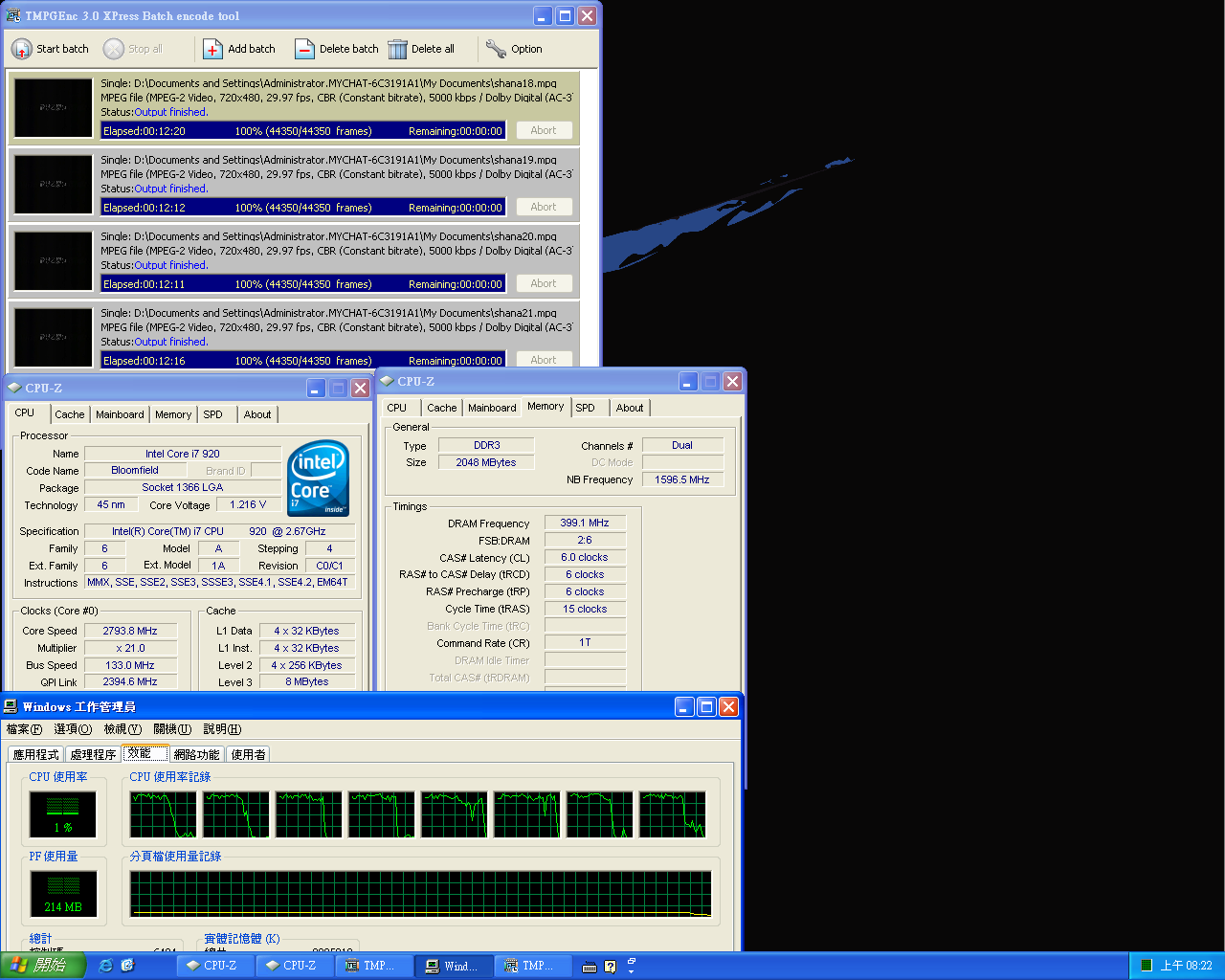Open the 說明(H) menu in Task Manager
The height and width of the screenshot is (980, 1225).
[222, 729]
